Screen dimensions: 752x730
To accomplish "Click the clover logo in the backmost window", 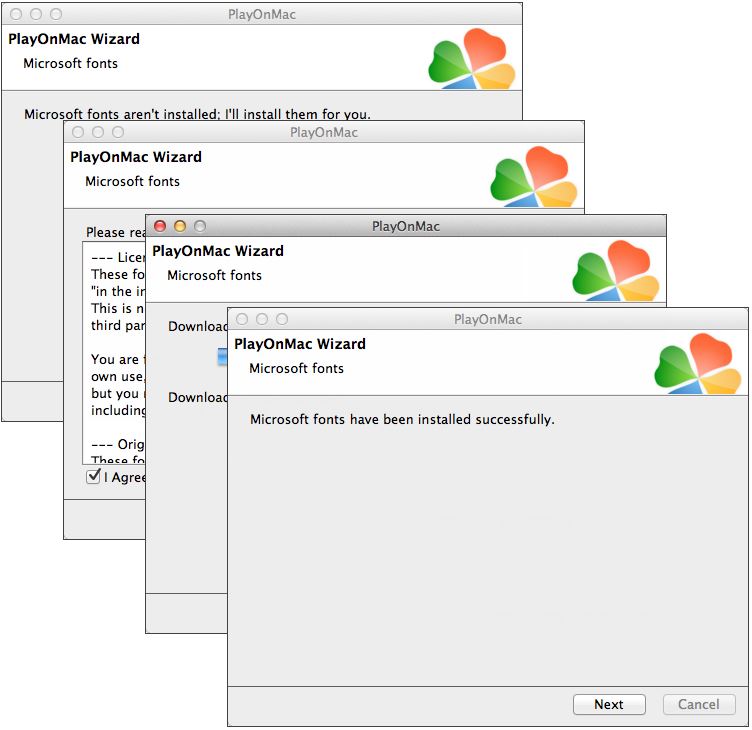I will pos(472,59).
